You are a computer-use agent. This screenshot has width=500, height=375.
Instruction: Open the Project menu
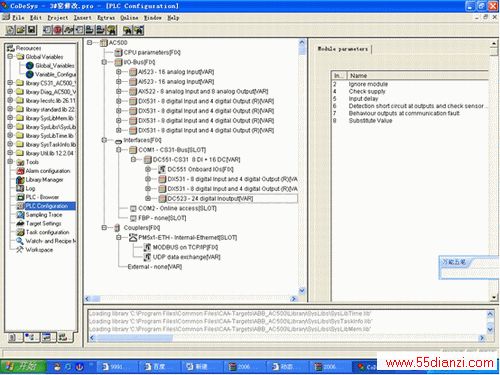57,17
